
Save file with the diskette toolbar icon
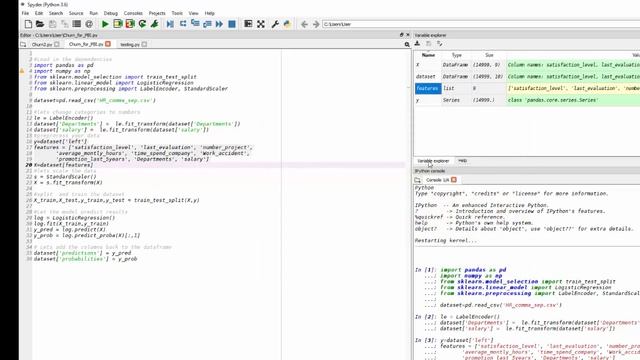(x=53, y=24)
